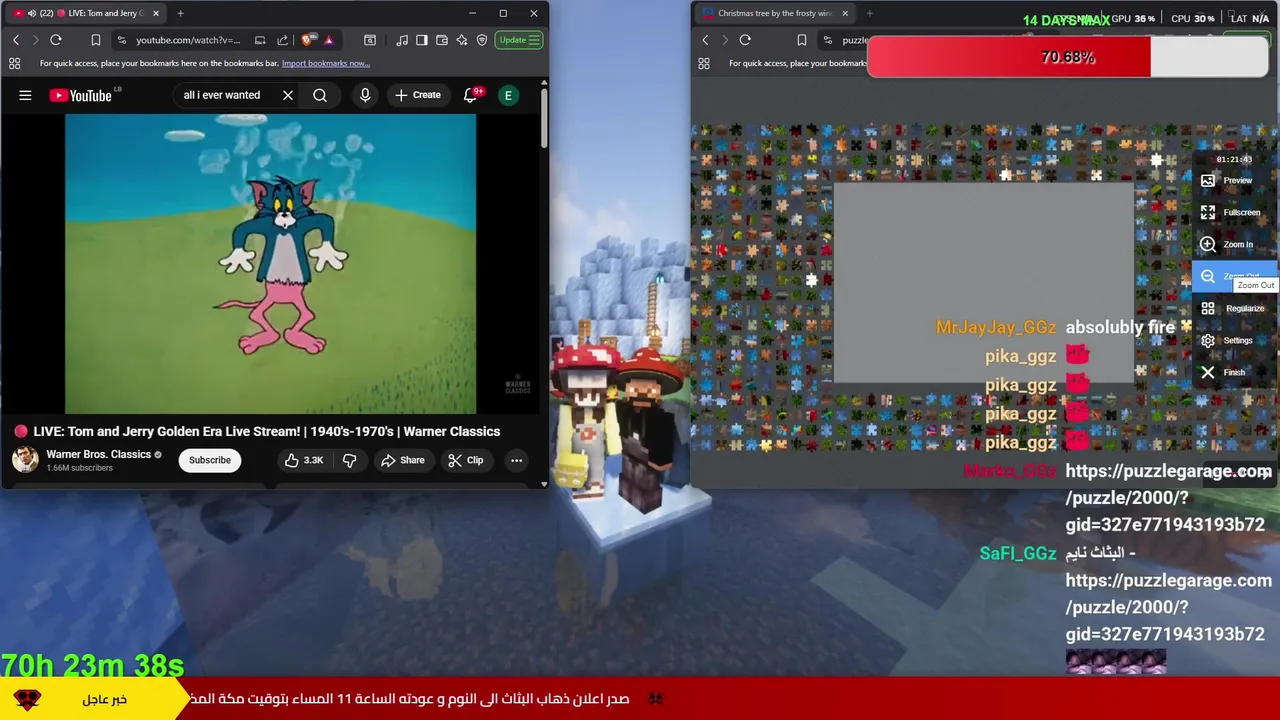Mute the Tom and Jerry tab audio icon

pos(31,13)
